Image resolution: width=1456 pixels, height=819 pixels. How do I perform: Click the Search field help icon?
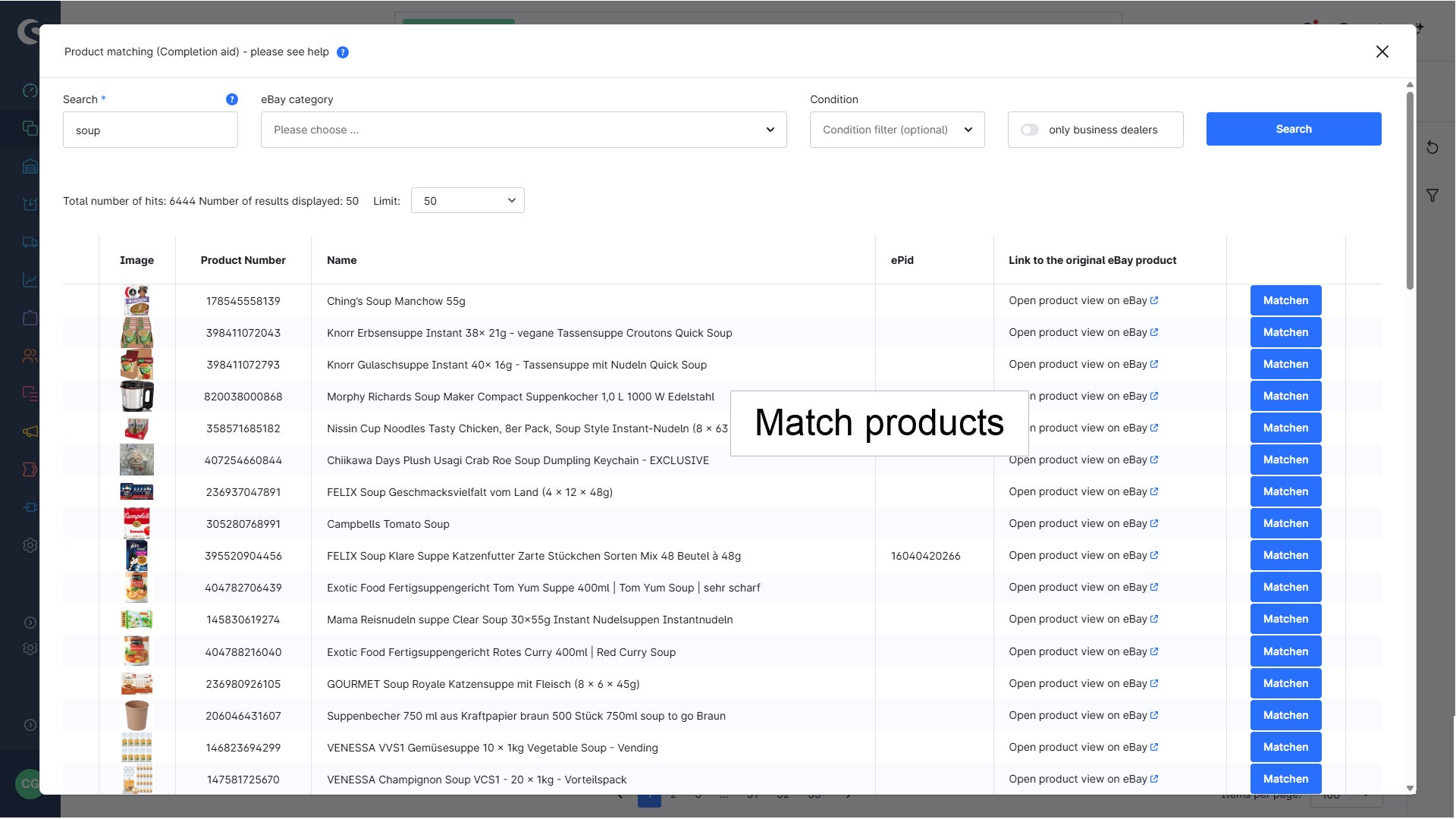click(x=232, y=99)
